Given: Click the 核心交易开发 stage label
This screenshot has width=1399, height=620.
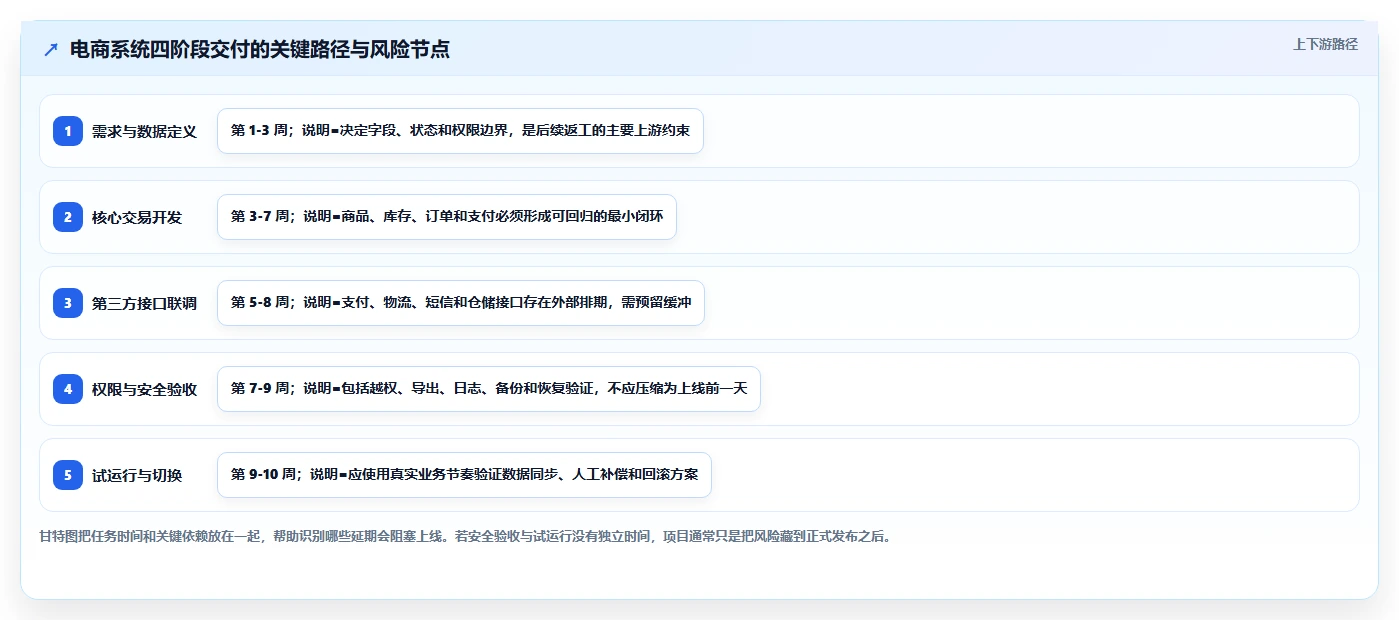Looking at the screenshot, I should pyautogui.click(x=137, y=217).
